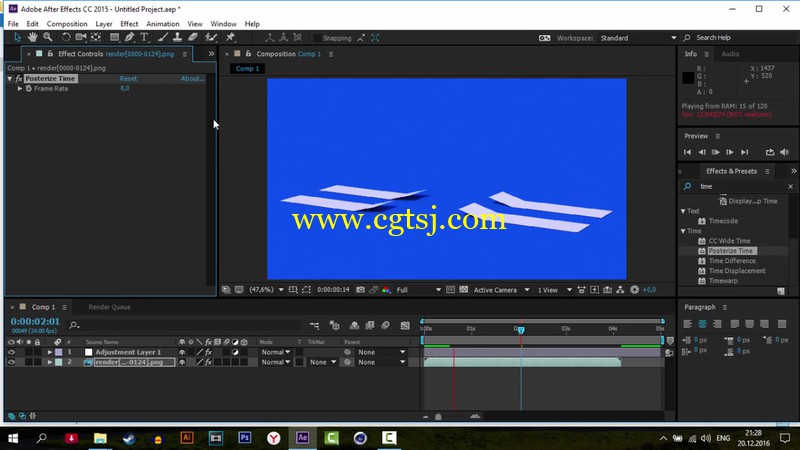Expand Adjustment Layer 1 properties
The width and height of the screenshot is (800, 450).
[49, 352]
